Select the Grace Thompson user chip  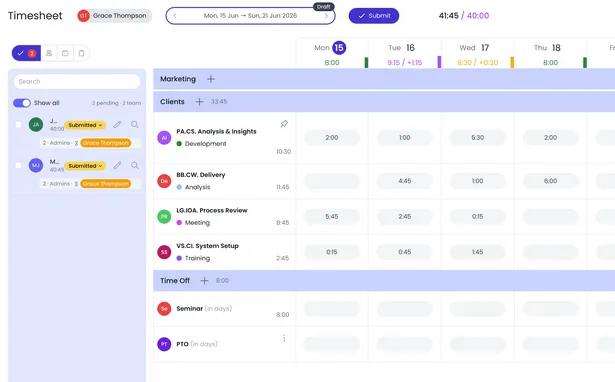tap(115, 16)
